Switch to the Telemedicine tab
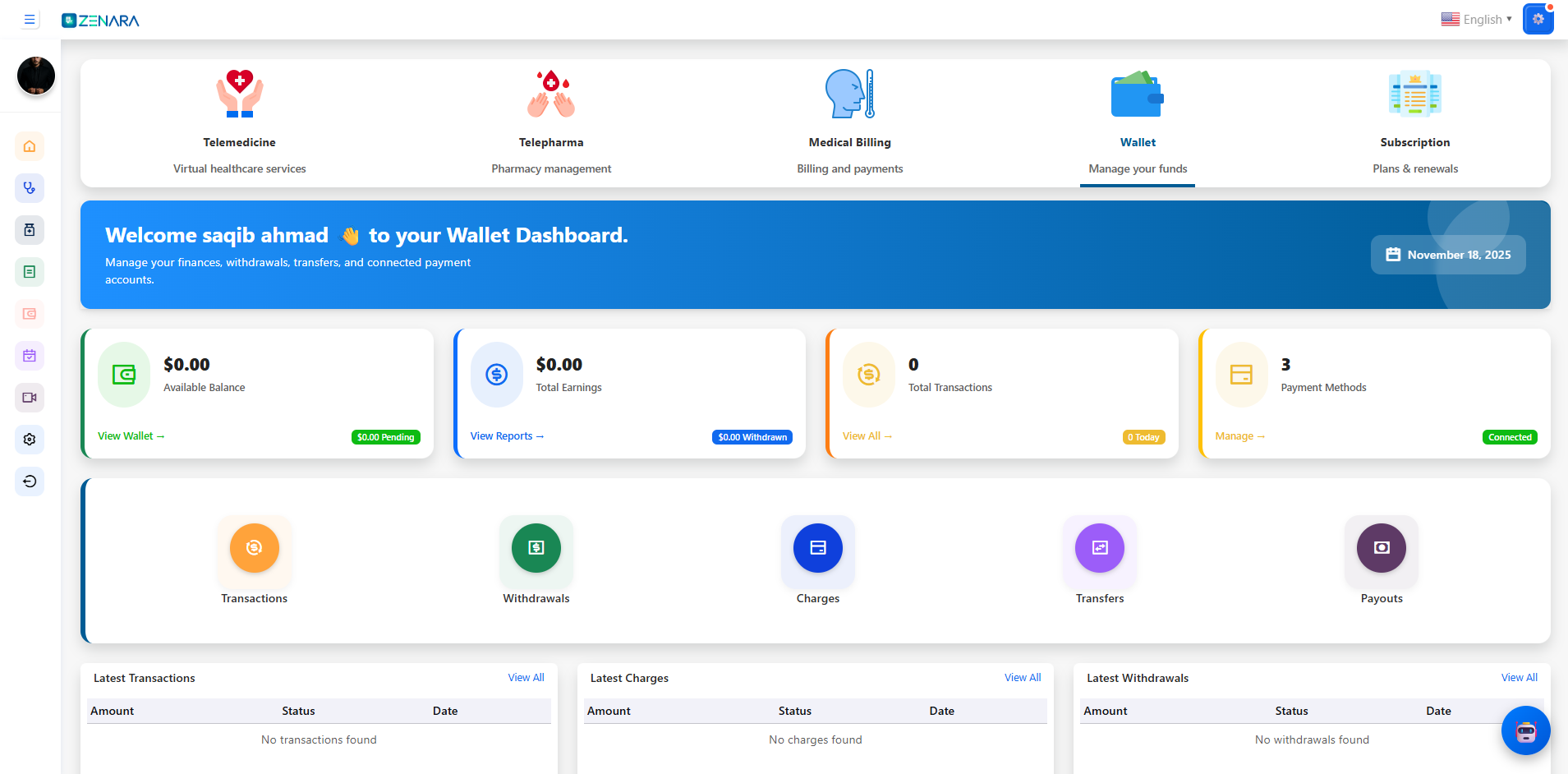 pyautogui.click(x=239, y=123)
